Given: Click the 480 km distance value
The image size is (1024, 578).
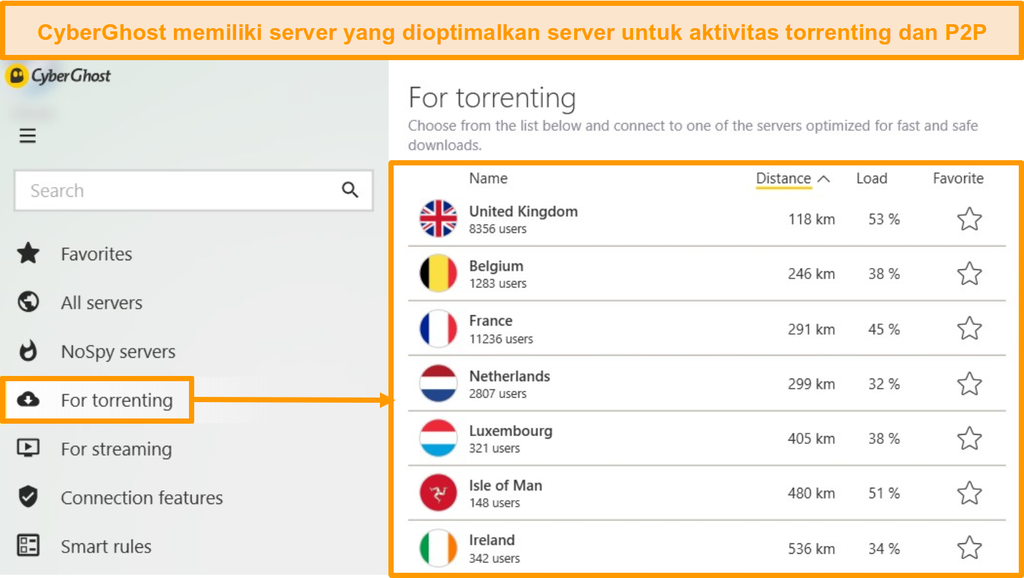Looking at the screenshot, I should coord(811,494).
